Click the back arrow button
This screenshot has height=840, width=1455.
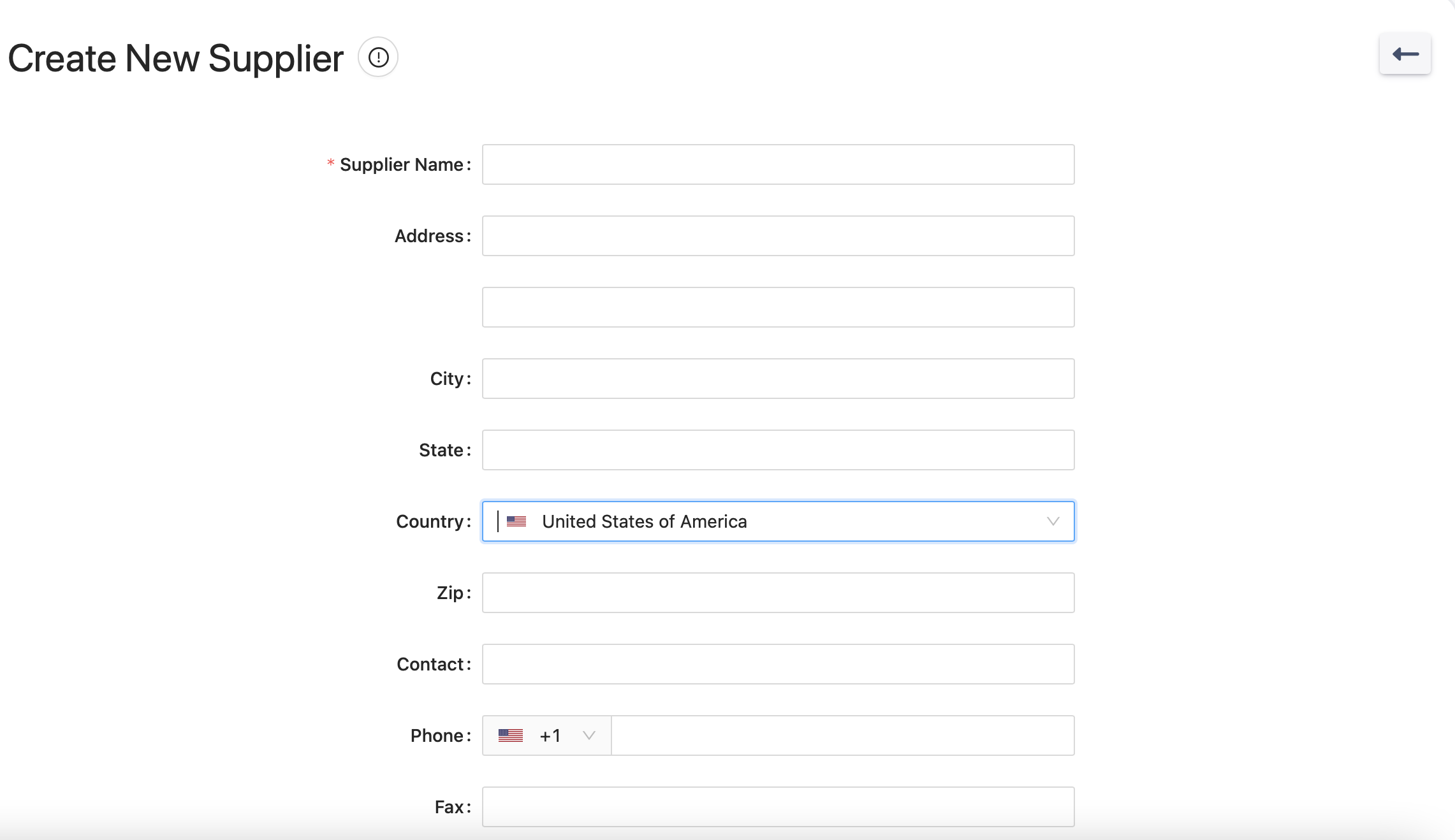1405,54
